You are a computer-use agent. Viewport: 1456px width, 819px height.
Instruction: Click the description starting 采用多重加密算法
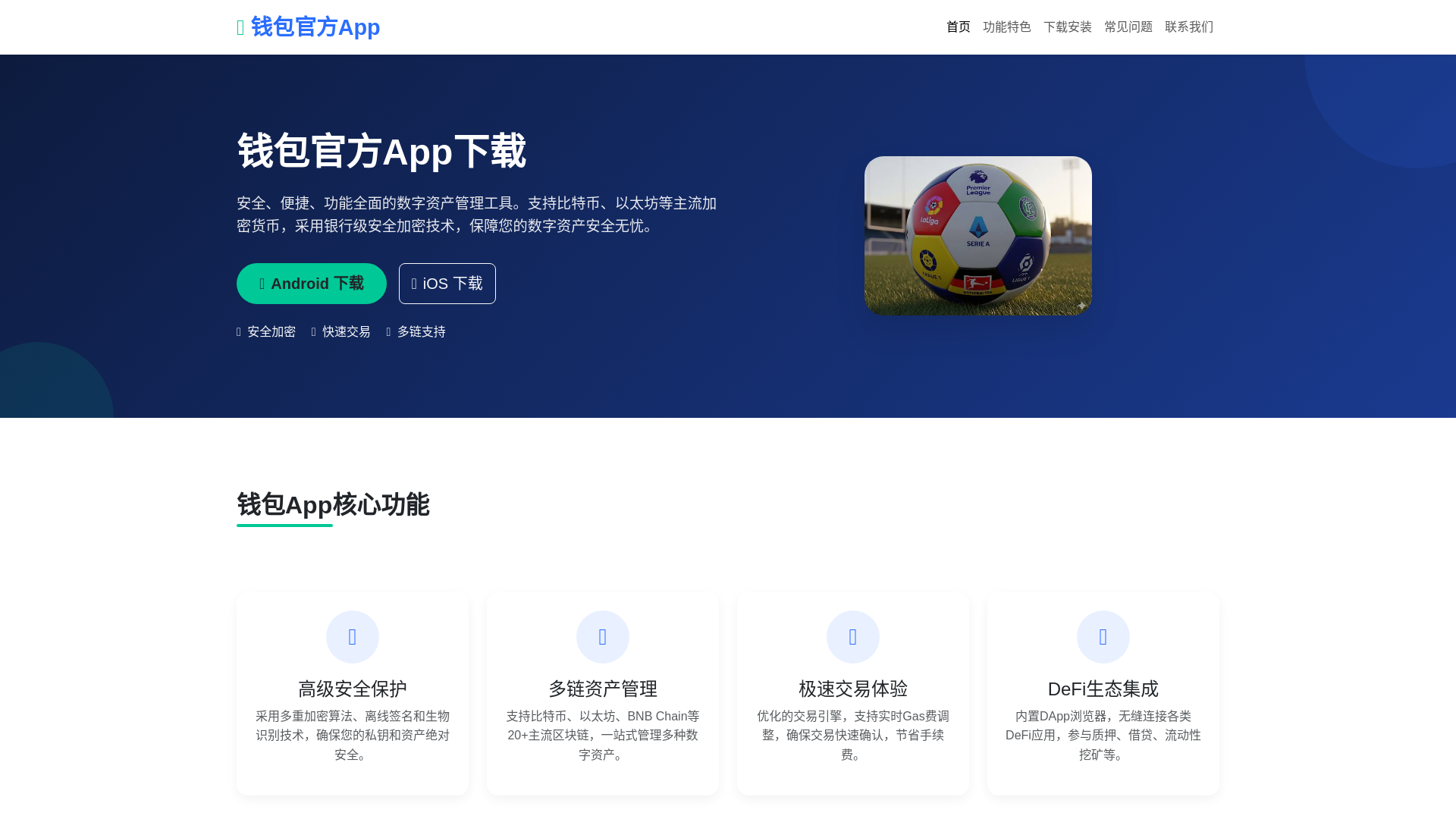pos(353,736)
